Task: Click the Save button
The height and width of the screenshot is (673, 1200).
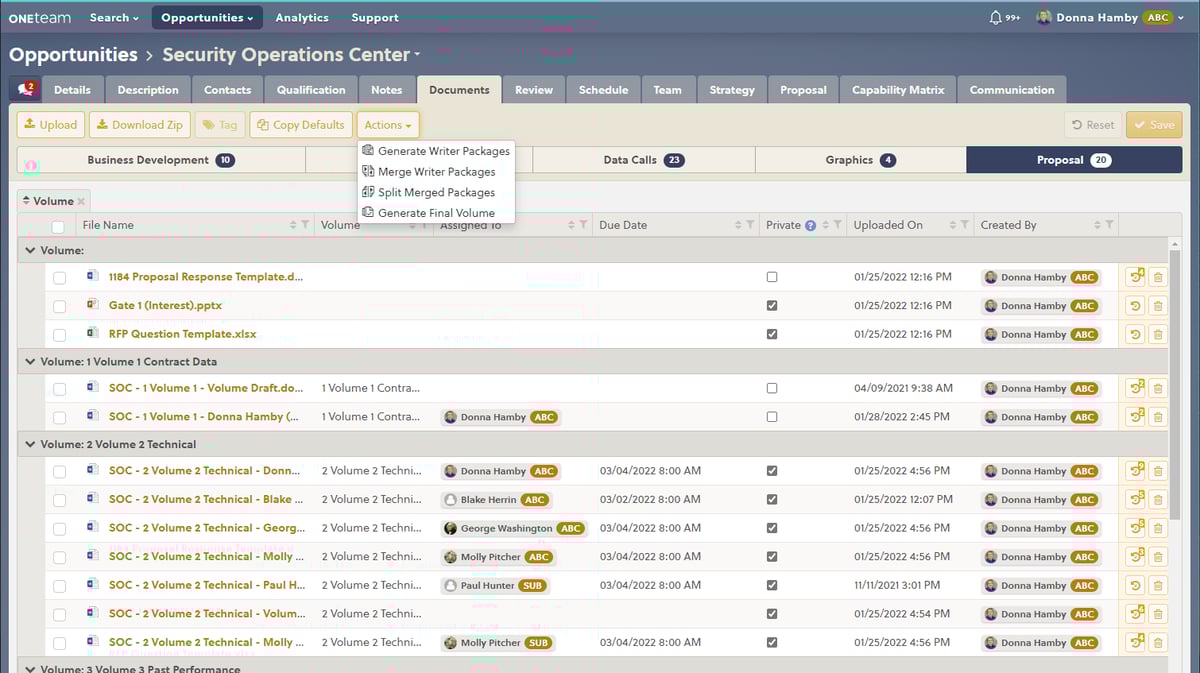Action: pyautogui.click(x=1154, y=124)
